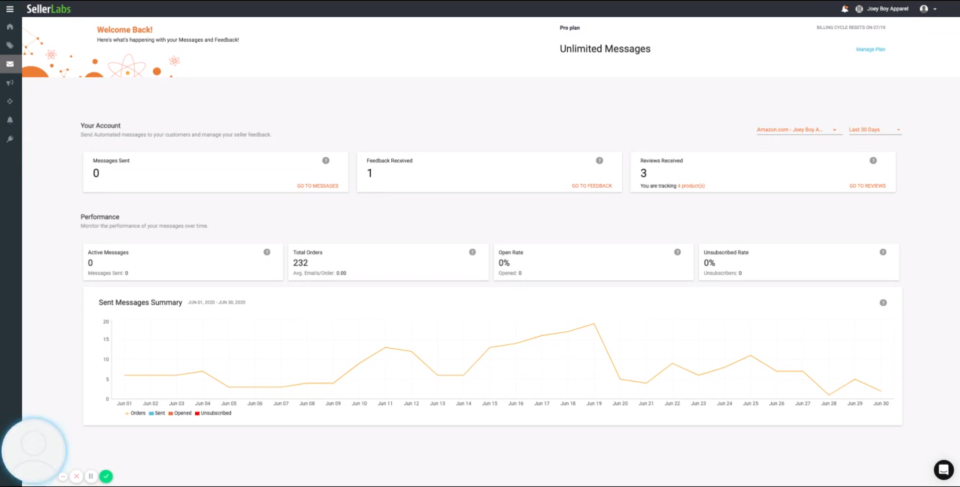Toggle Sent series in chart legend
Viewport: 960px width, 487px height.
(x=157, y=413)
